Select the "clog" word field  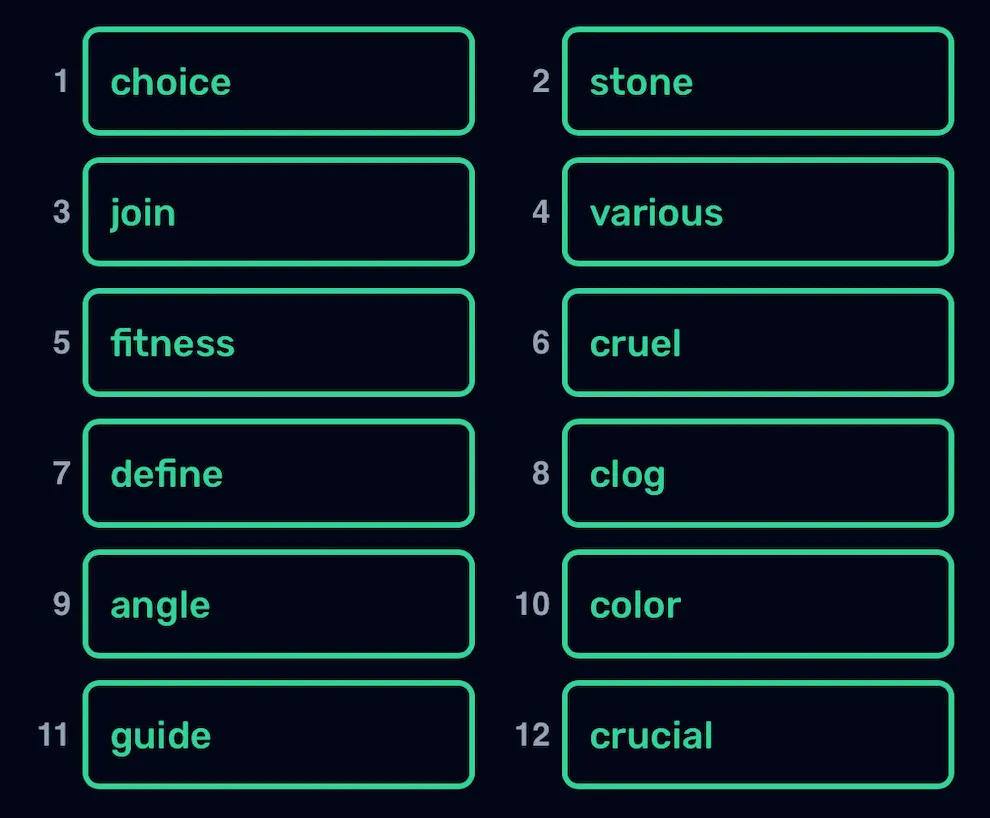tap(758, 473)
